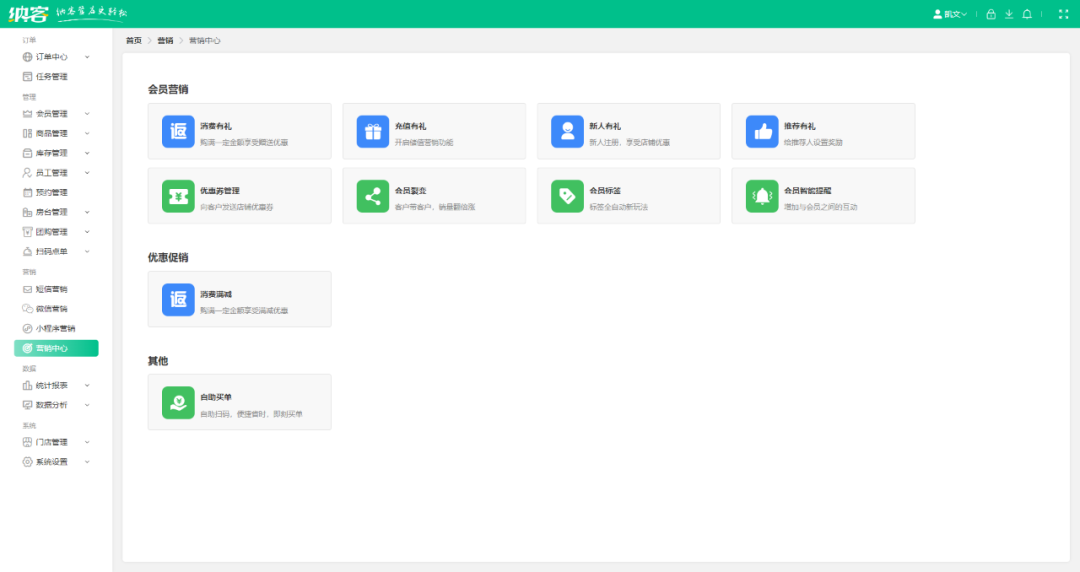
Task: Expand the 订单中心 chevron
Action: pos(87,57)
